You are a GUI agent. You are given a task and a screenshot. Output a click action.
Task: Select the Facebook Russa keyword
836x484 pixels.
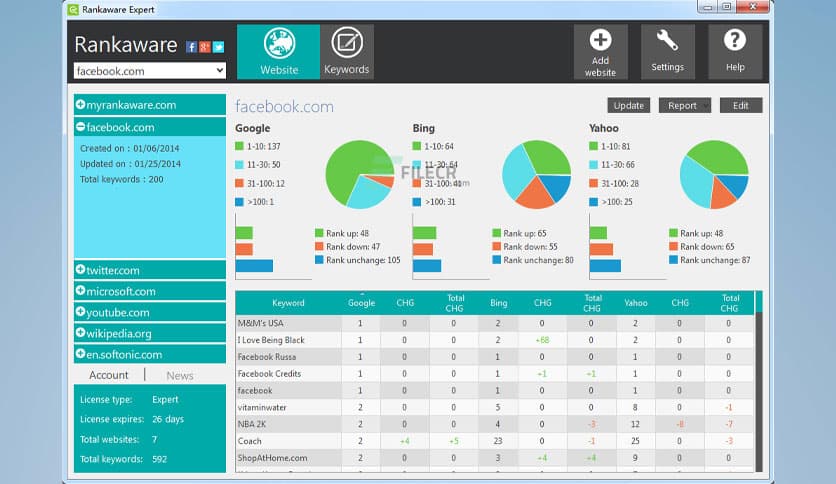pyautogui.click(x=267, y=357)
